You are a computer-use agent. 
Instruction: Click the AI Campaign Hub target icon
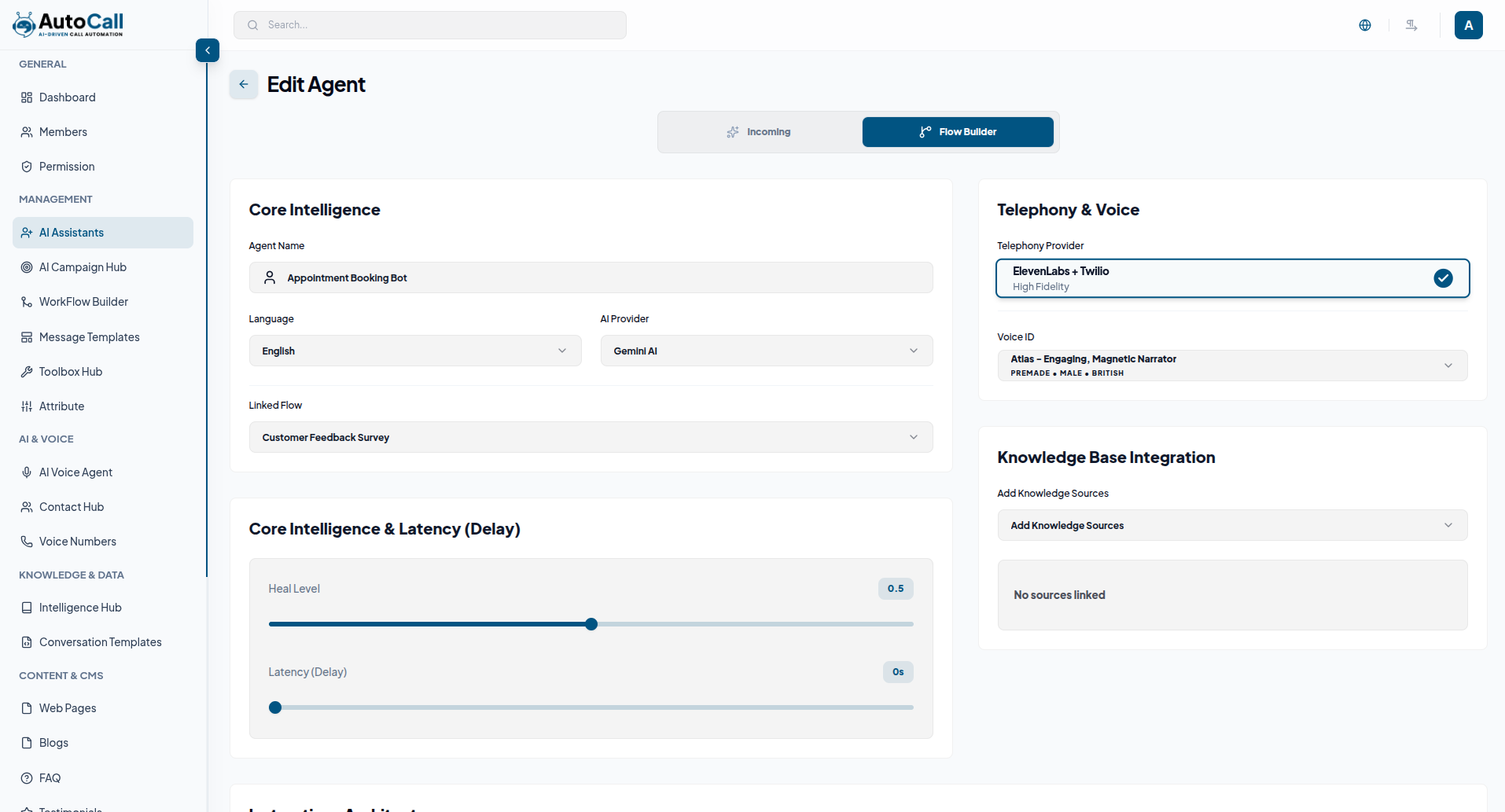tap(27, 267)
